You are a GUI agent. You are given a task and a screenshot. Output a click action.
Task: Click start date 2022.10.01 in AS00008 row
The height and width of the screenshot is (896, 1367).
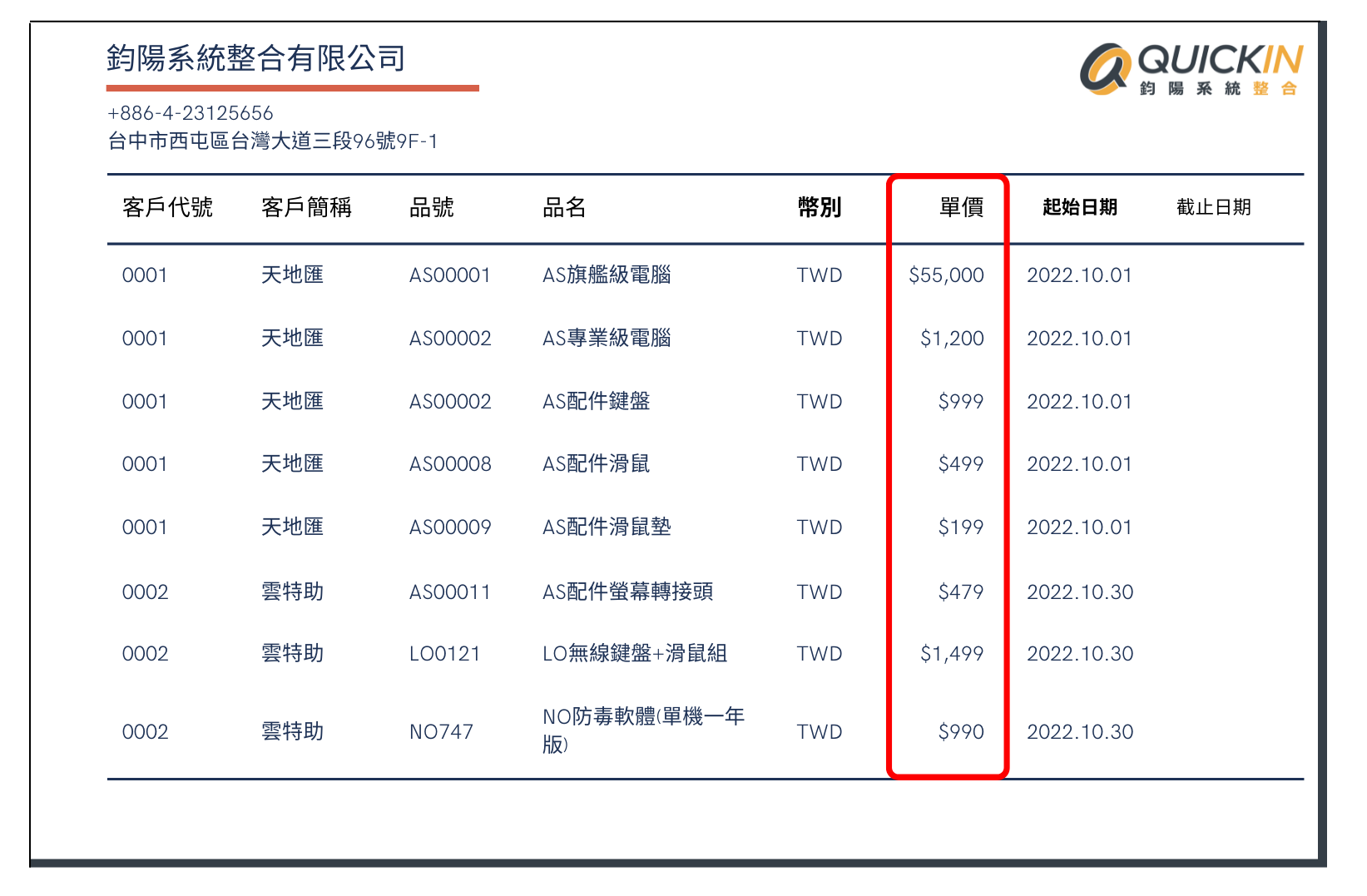tap(1079, 464)
